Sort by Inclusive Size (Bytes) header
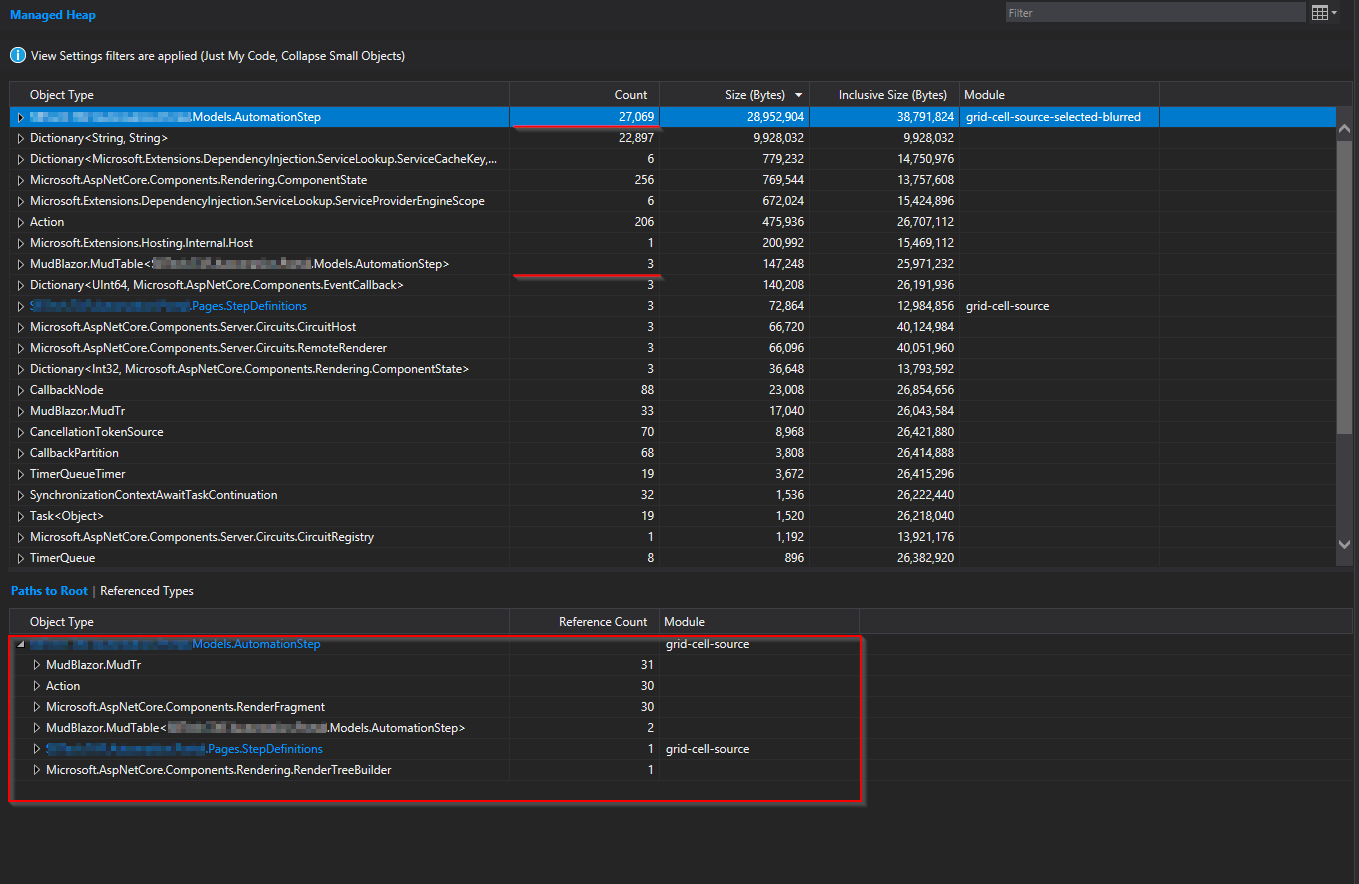This screenshot has width=1359, height=884. 884,95
